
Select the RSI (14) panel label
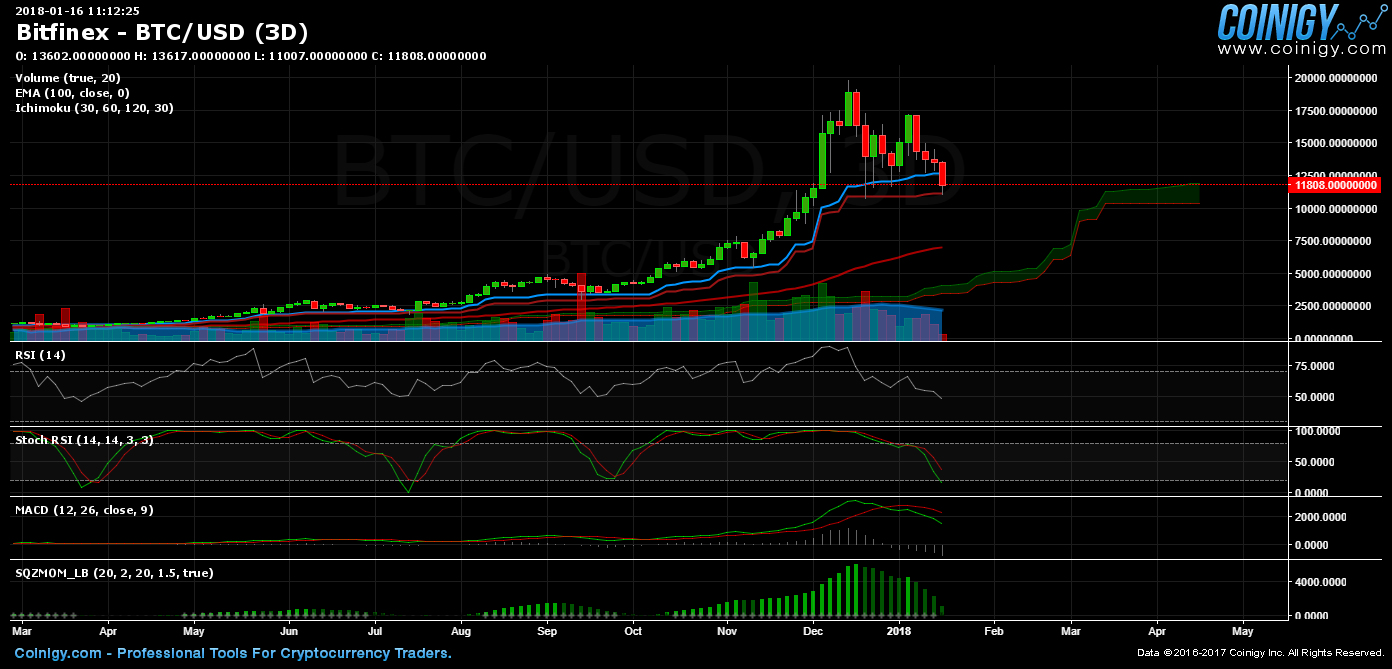40,355
